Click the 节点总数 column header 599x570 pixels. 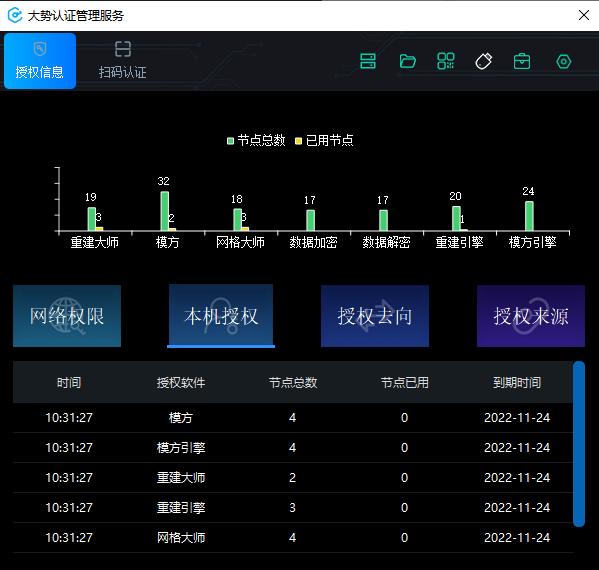pos(293,382)
